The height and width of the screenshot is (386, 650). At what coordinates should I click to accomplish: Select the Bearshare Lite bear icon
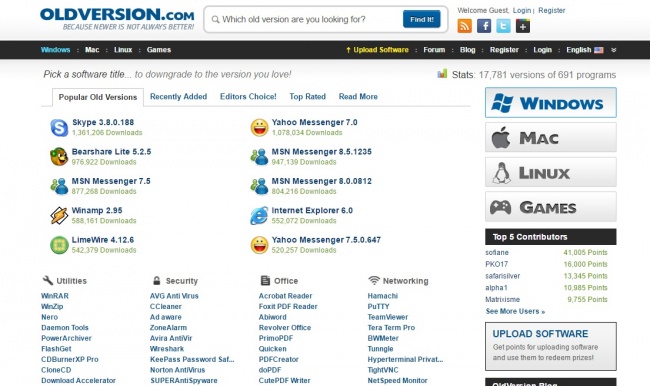tap(59, 157)
